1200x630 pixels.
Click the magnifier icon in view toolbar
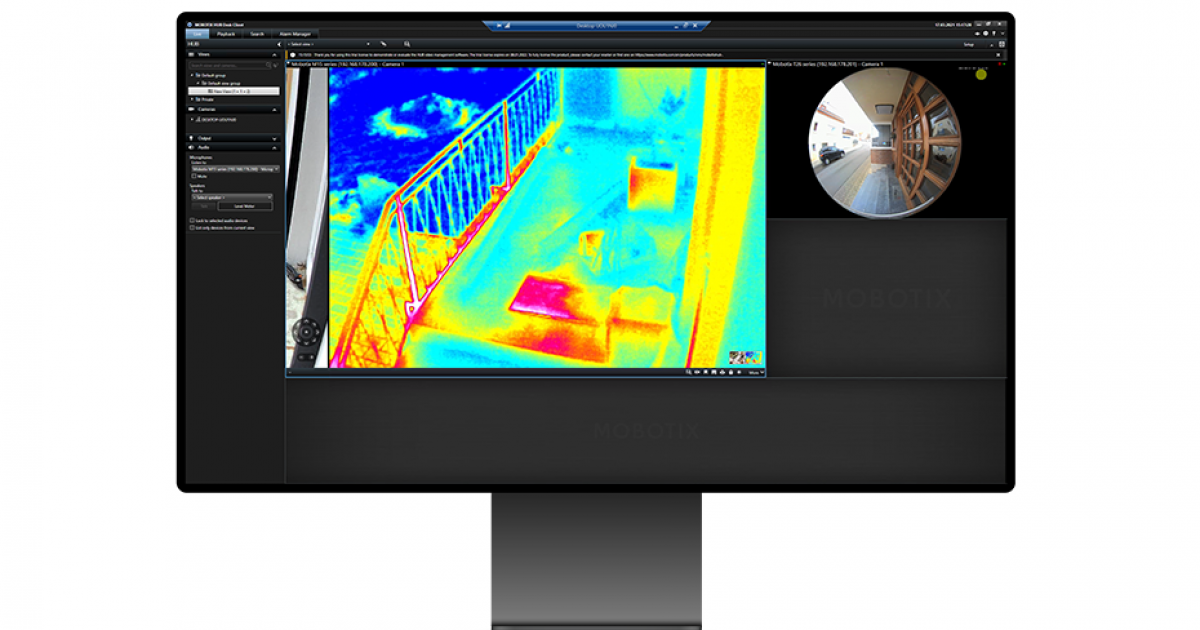pos(407,44)
